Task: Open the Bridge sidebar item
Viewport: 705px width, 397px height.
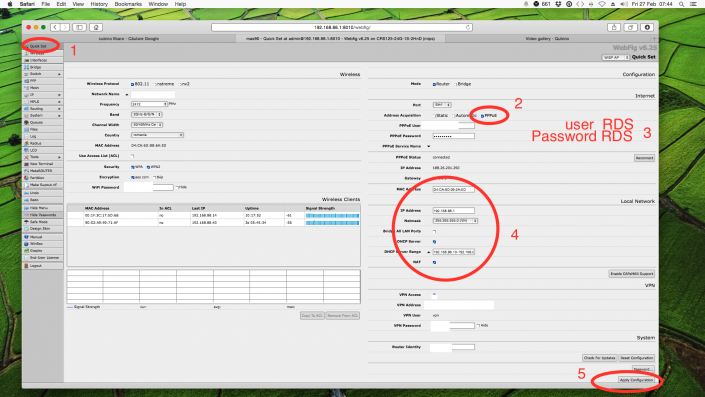Action: point(43,67)
